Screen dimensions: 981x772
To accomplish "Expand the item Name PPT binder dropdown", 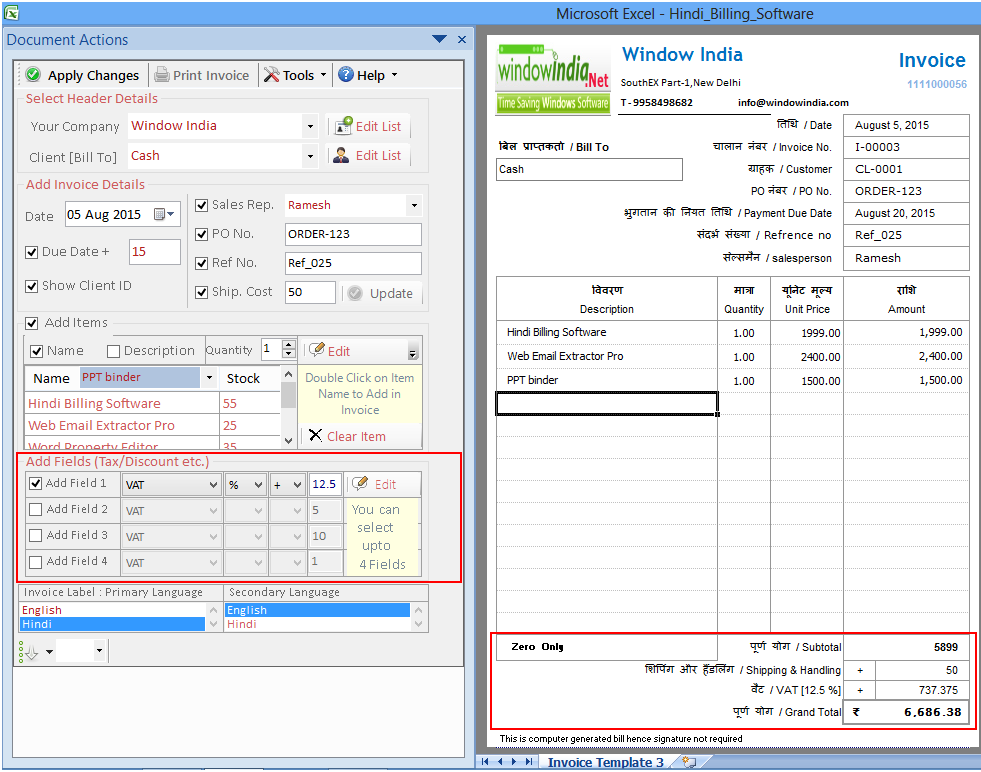I will 209,378.
